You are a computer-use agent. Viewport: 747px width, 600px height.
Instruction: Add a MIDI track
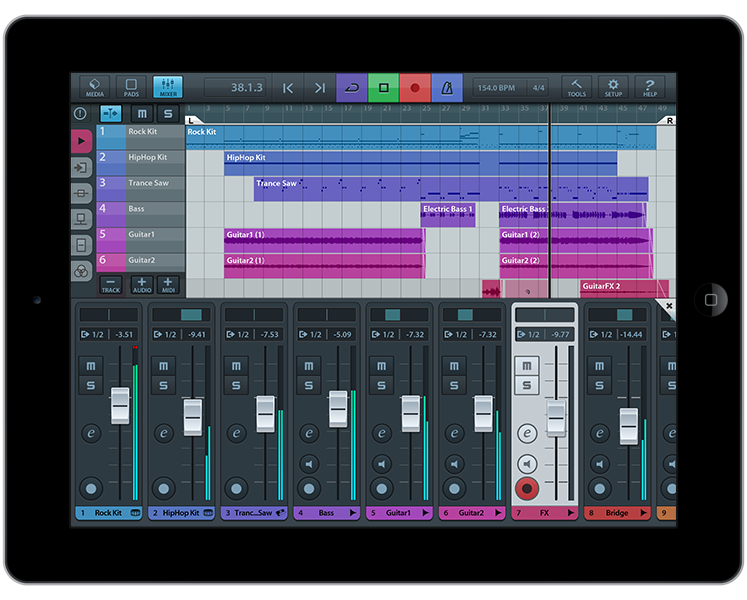(x=168, y=285)
